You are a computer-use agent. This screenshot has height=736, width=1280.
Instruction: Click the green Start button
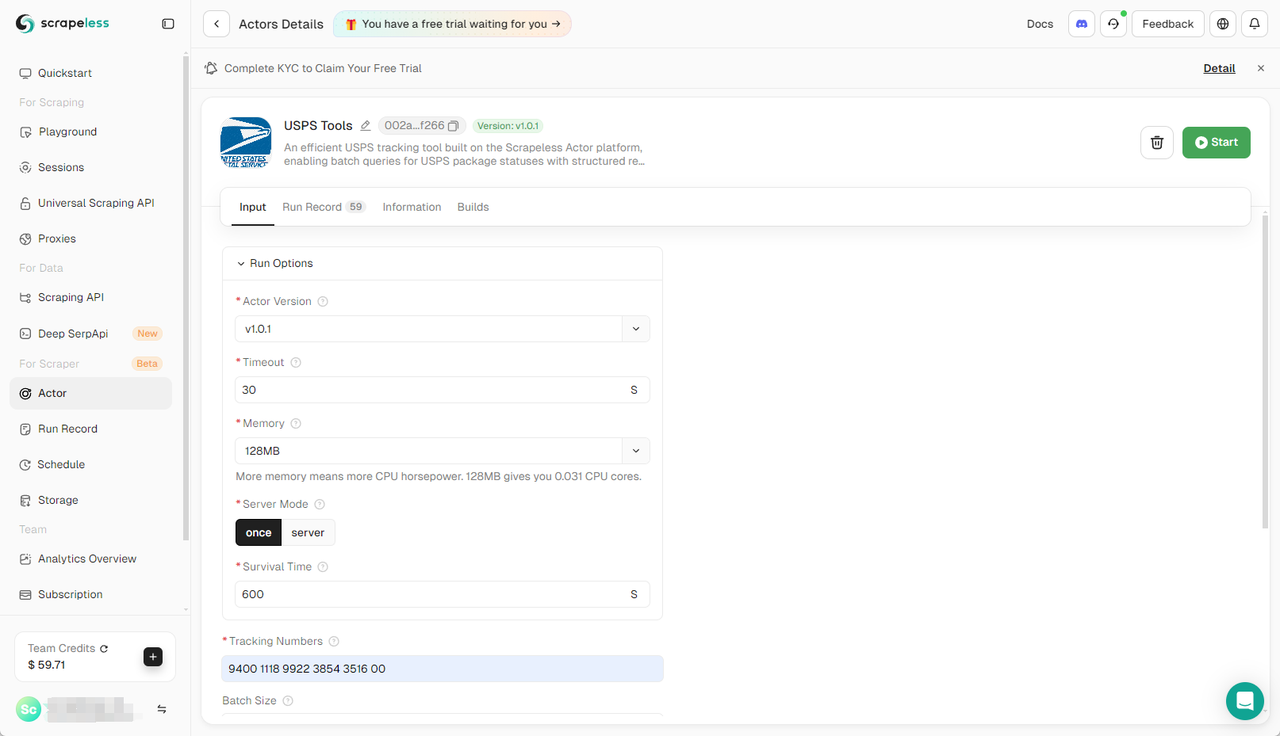click(1216, 142)
